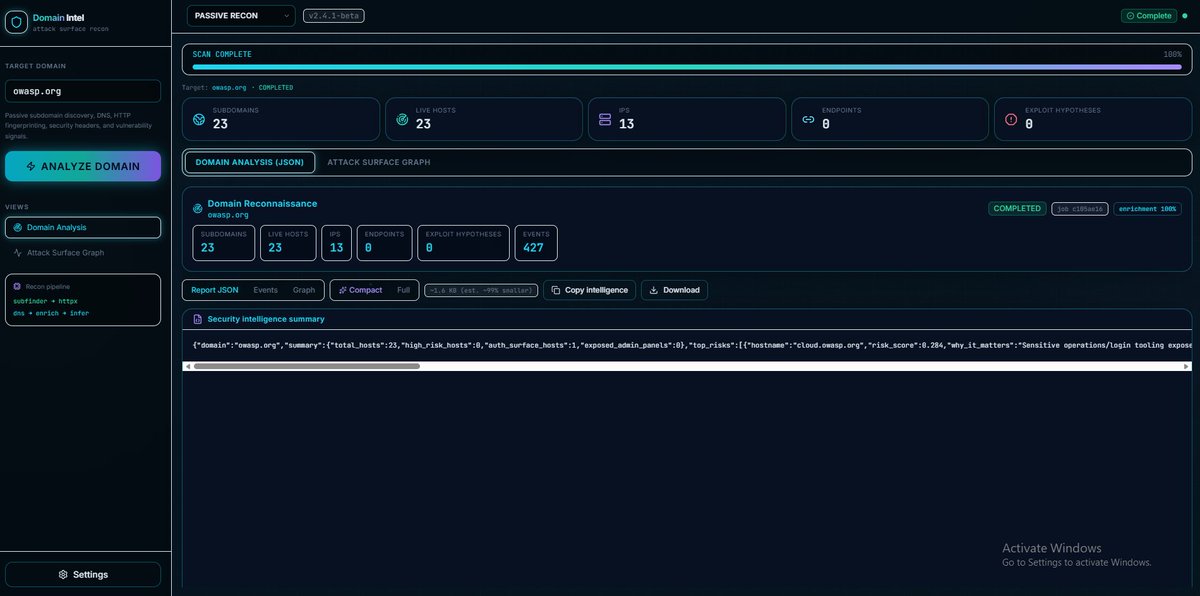The width and height of the screenshot is (1200, 596).
Task: Click the Security intelligence summary heading
Action: [266, 319]
